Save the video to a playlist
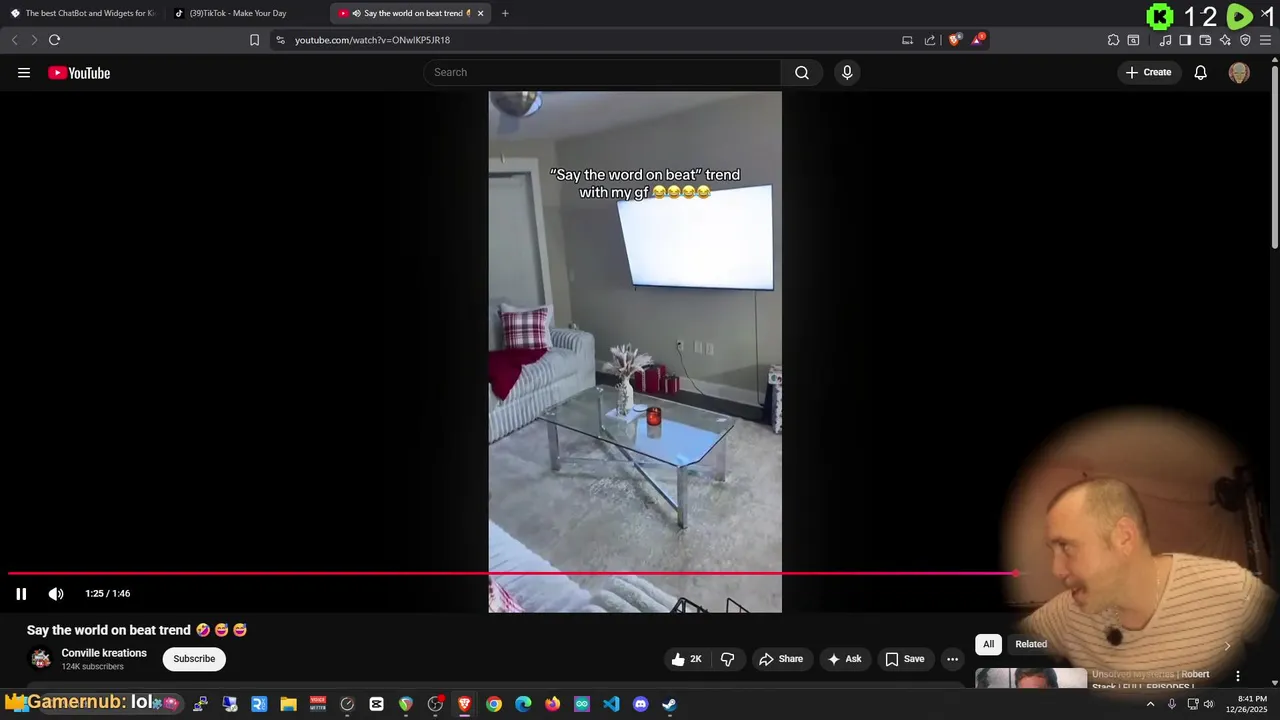Viewport: 1280px width, 720px height. (x=904, y=659)
